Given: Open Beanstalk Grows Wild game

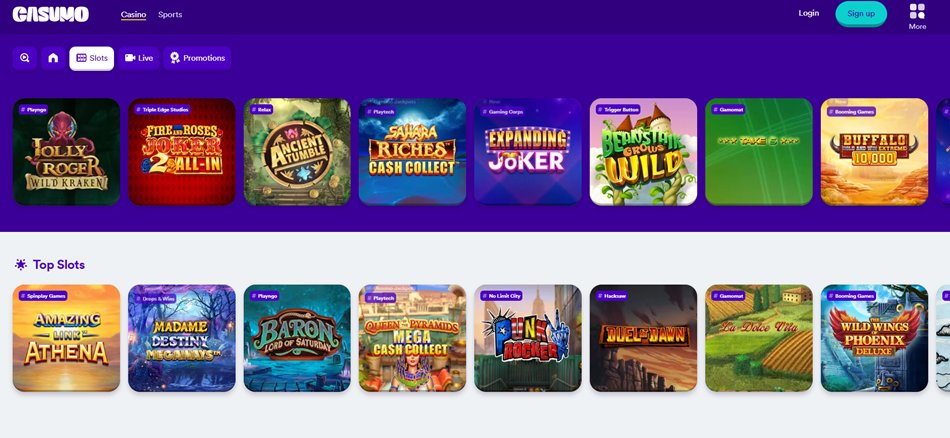Looking at the screenshot, I should click(x=643, y=152).
